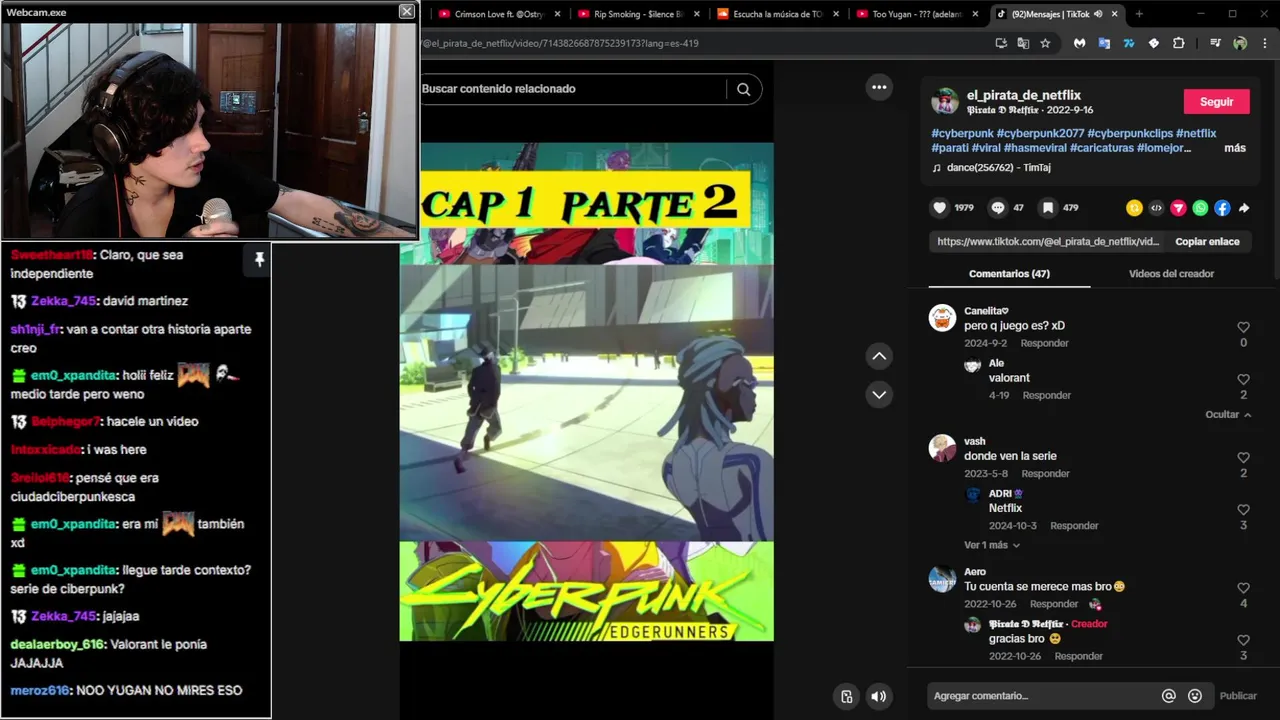1280x720 pixels.
Task: Switch to 'Comentarios (47)' tab
Action: [x=1009, y=274]
